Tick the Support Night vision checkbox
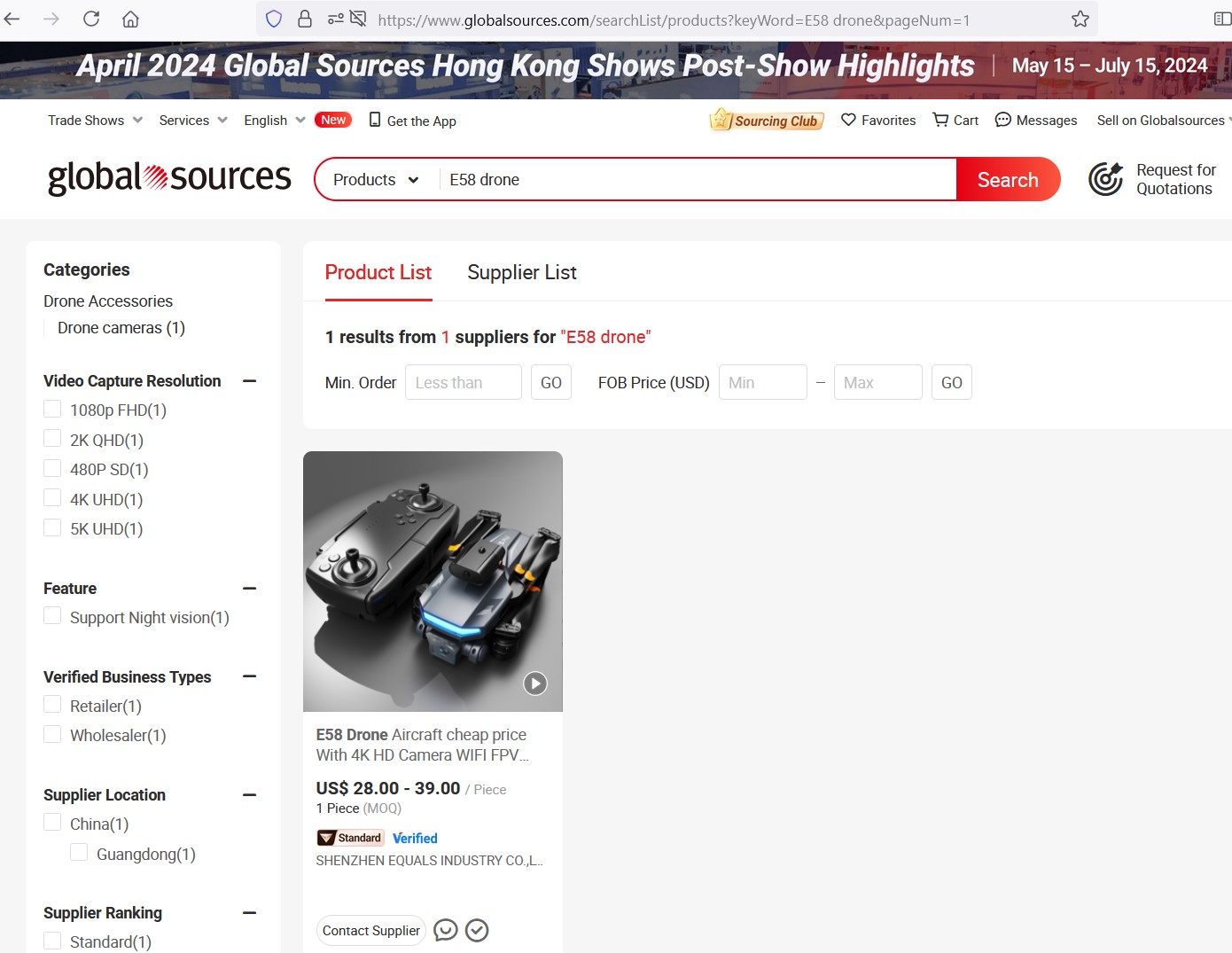The height and width of the screenshot is (953, 1232). tap(52, 616)
